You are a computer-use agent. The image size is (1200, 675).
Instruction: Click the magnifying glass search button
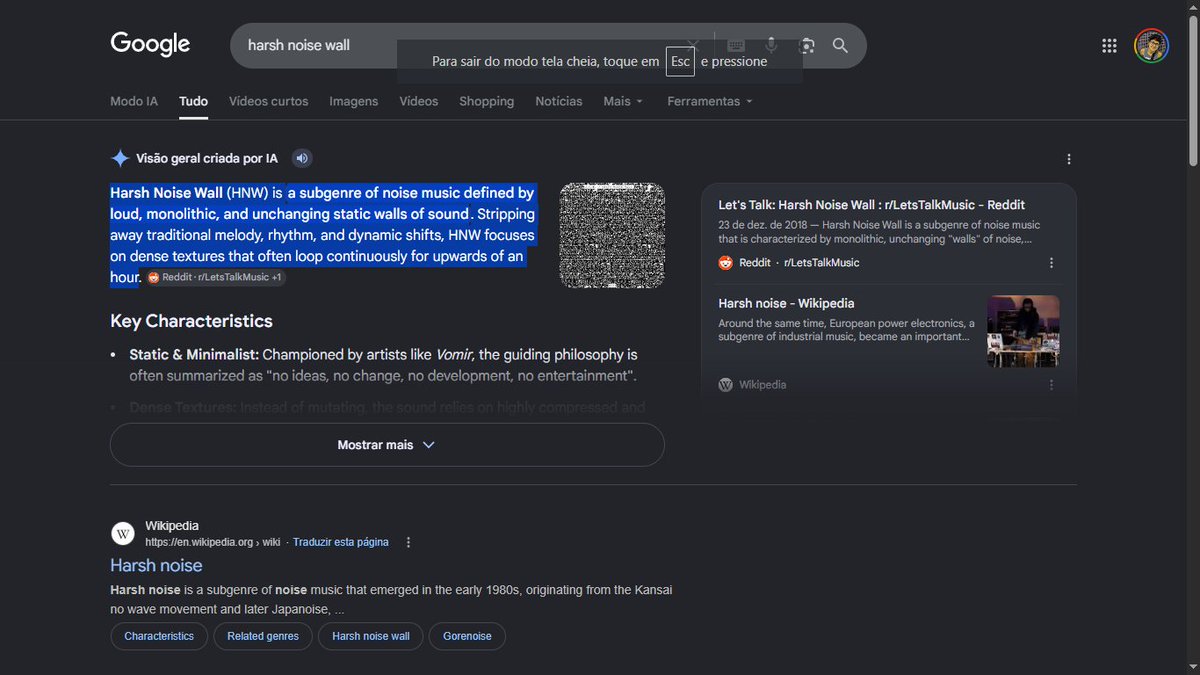pyautogui.click(x=840, y=45)
